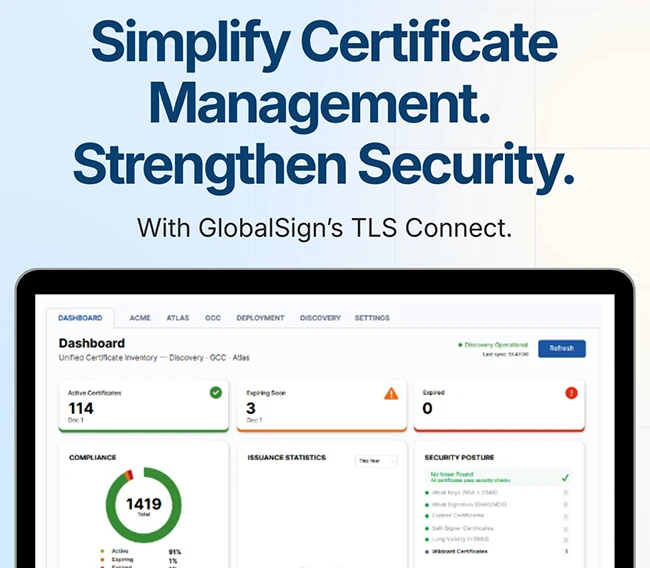The height and width of the screenshot is (568, 650).
Task: Click the Dashboard page title
Action: (x=92, y=343)
